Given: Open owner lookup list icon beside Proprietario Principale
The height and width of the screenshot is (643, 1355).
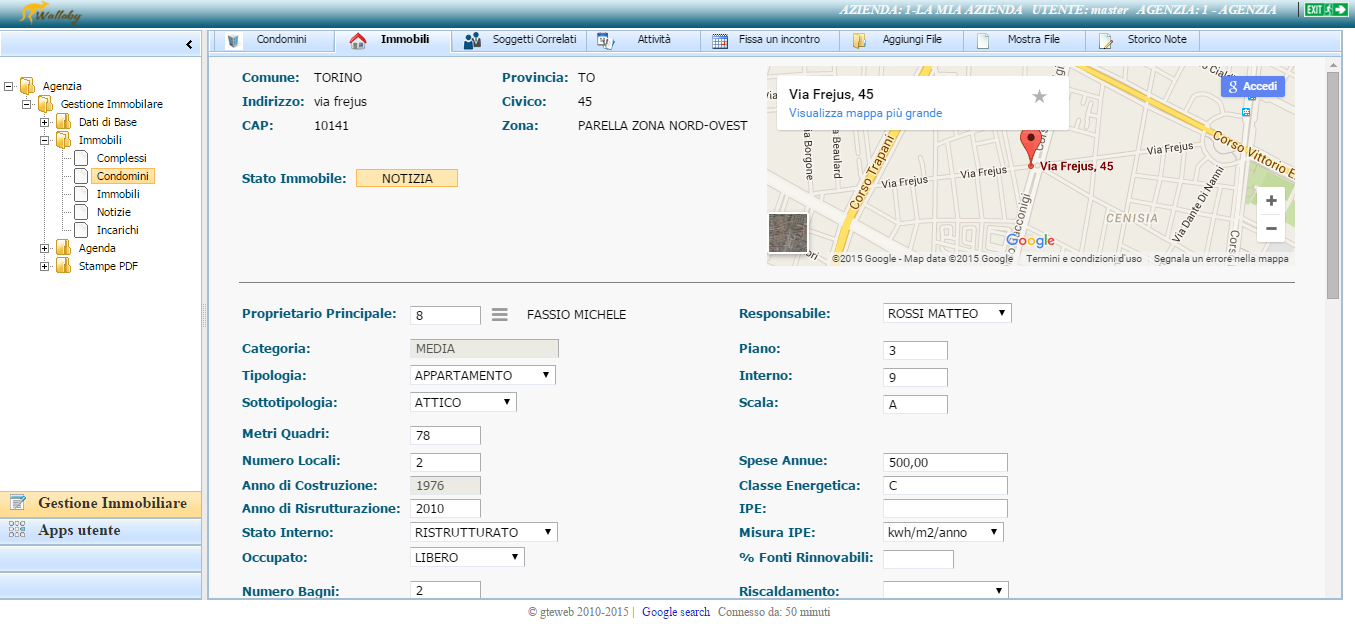Looking at the screenshot, I should pyautogui.click(x=500, y=315).
